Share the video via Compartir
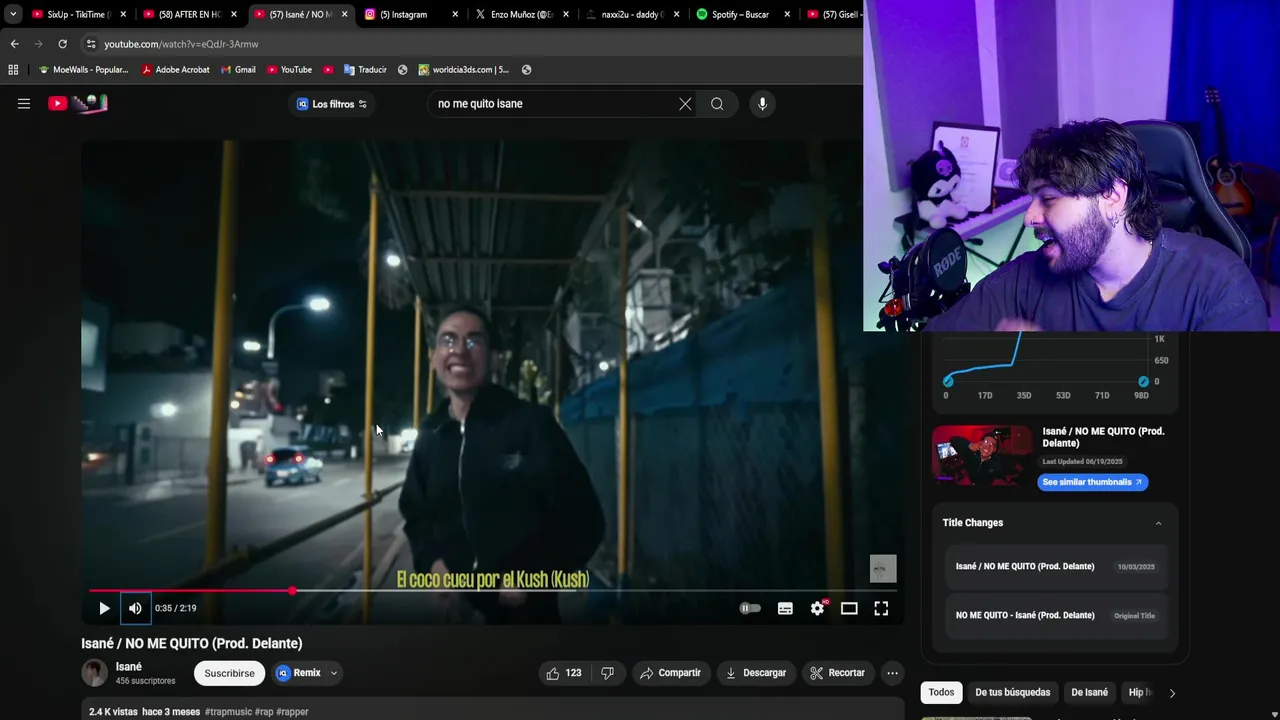The image size is (1280, 720). click(x=670, y=673)
